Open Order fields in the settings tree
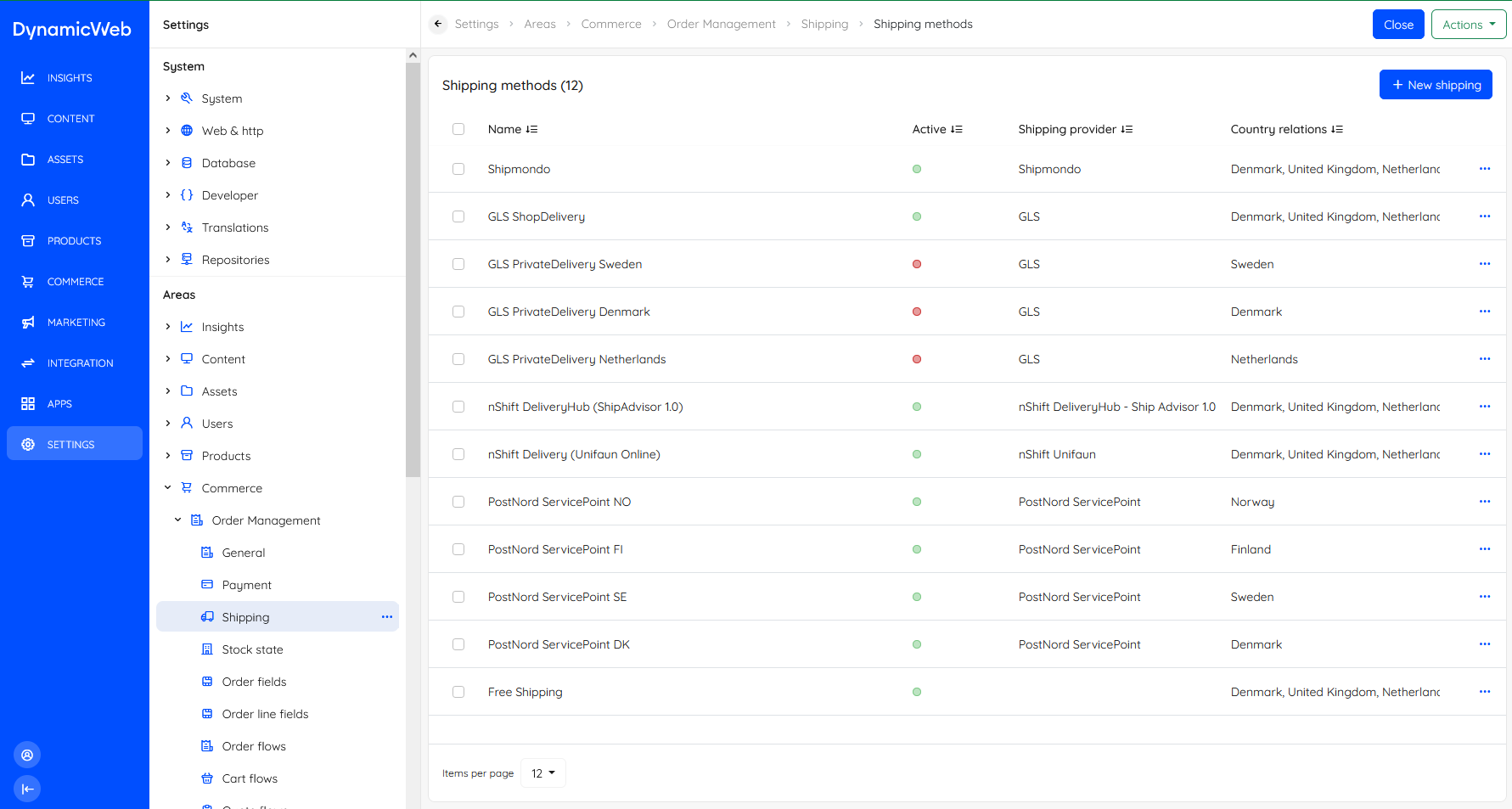1512x809 pixels. click(x=255, y=682)
